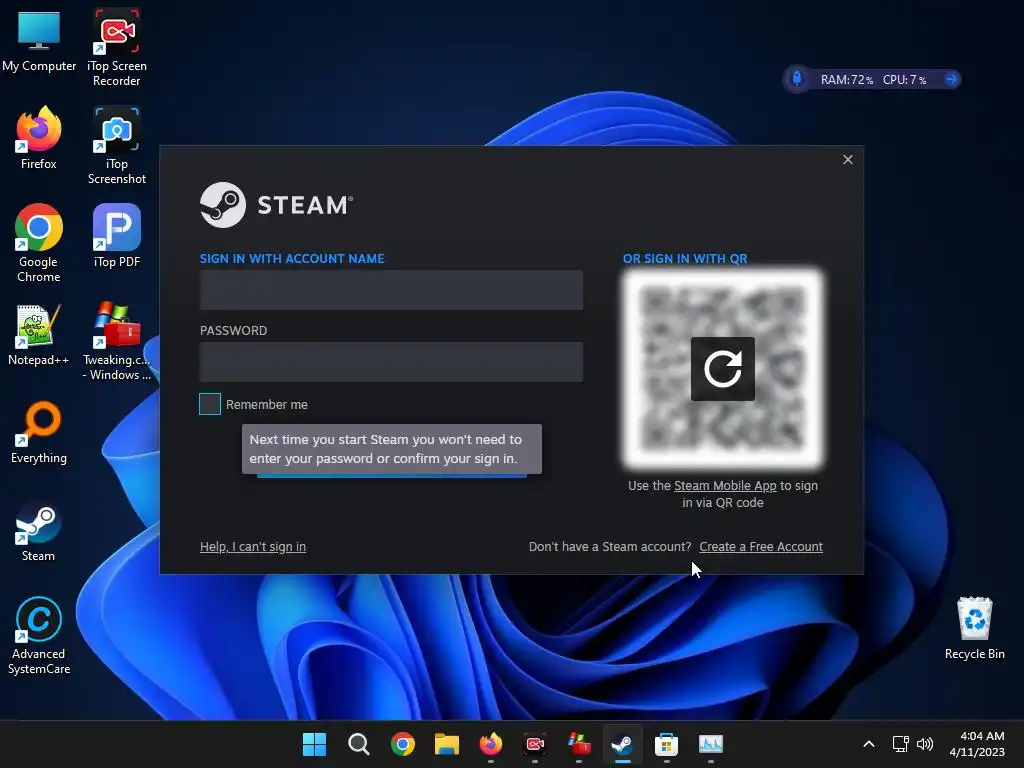Enable the Remember me checkbox
The height and width of the screenshot is (768, 1024).
click(210, 404)
